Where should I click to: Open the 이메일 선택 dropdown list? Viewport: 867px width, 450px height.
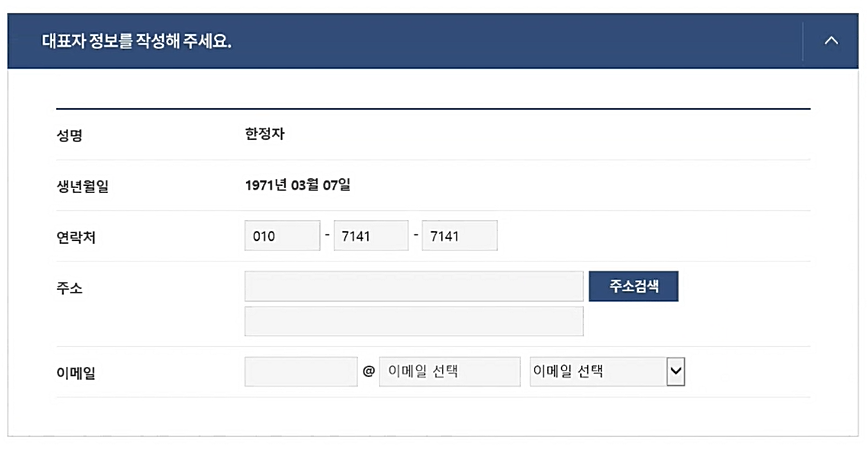[x=607, y=371]
